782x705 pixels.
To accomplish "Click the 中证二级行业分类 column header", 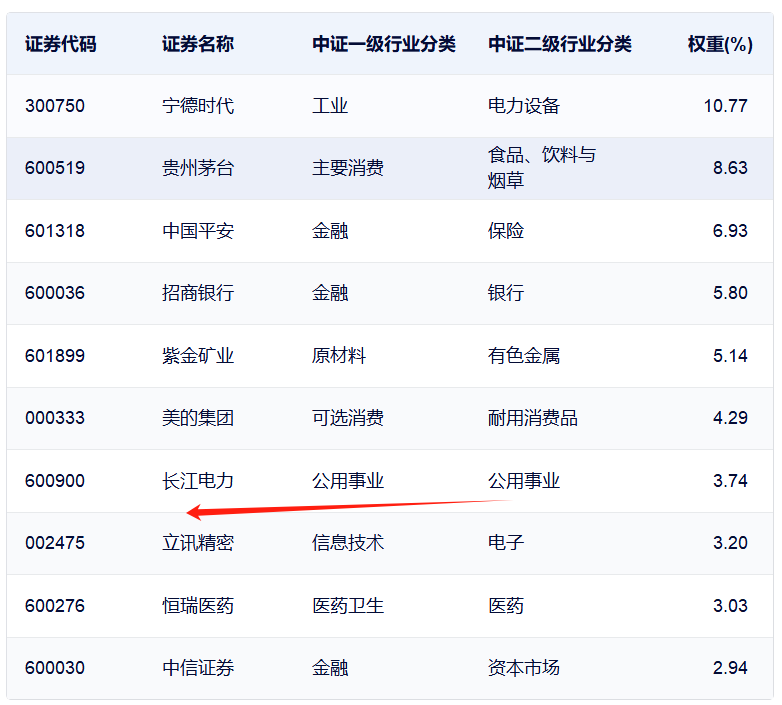I will (560, 44).
